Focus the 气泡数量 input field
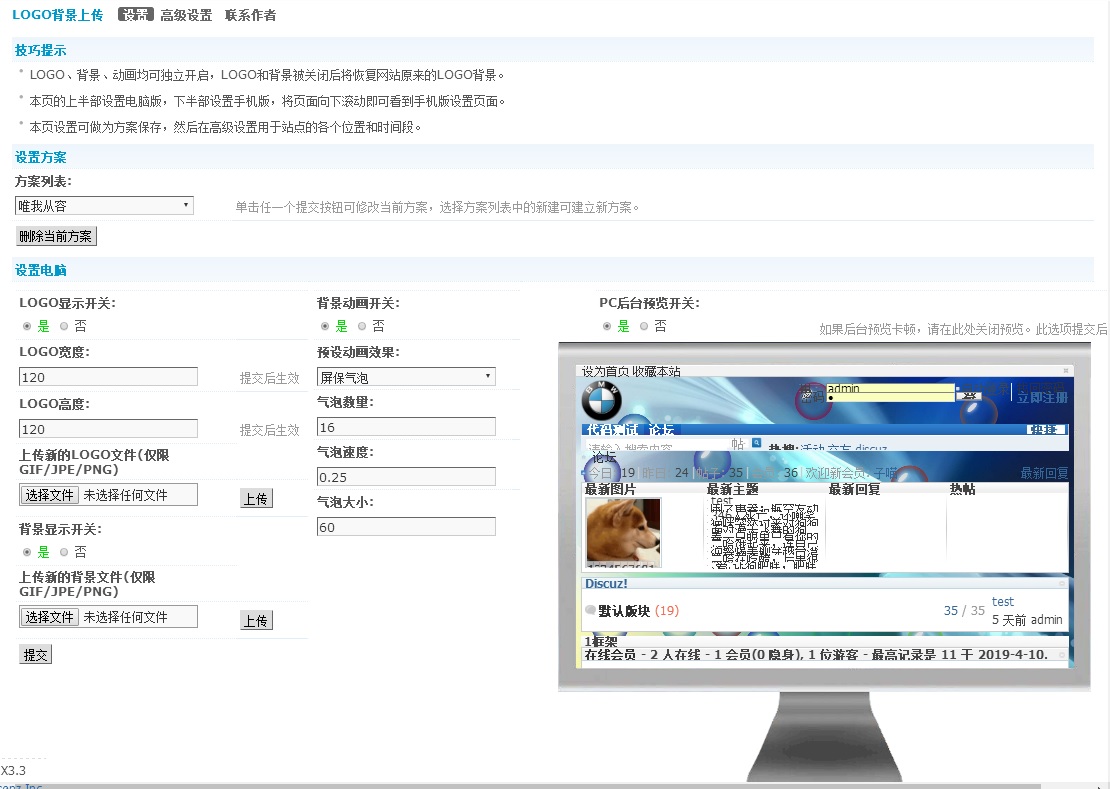The image size is (1110, 789). pyautogui.click(x=406, y=427)
